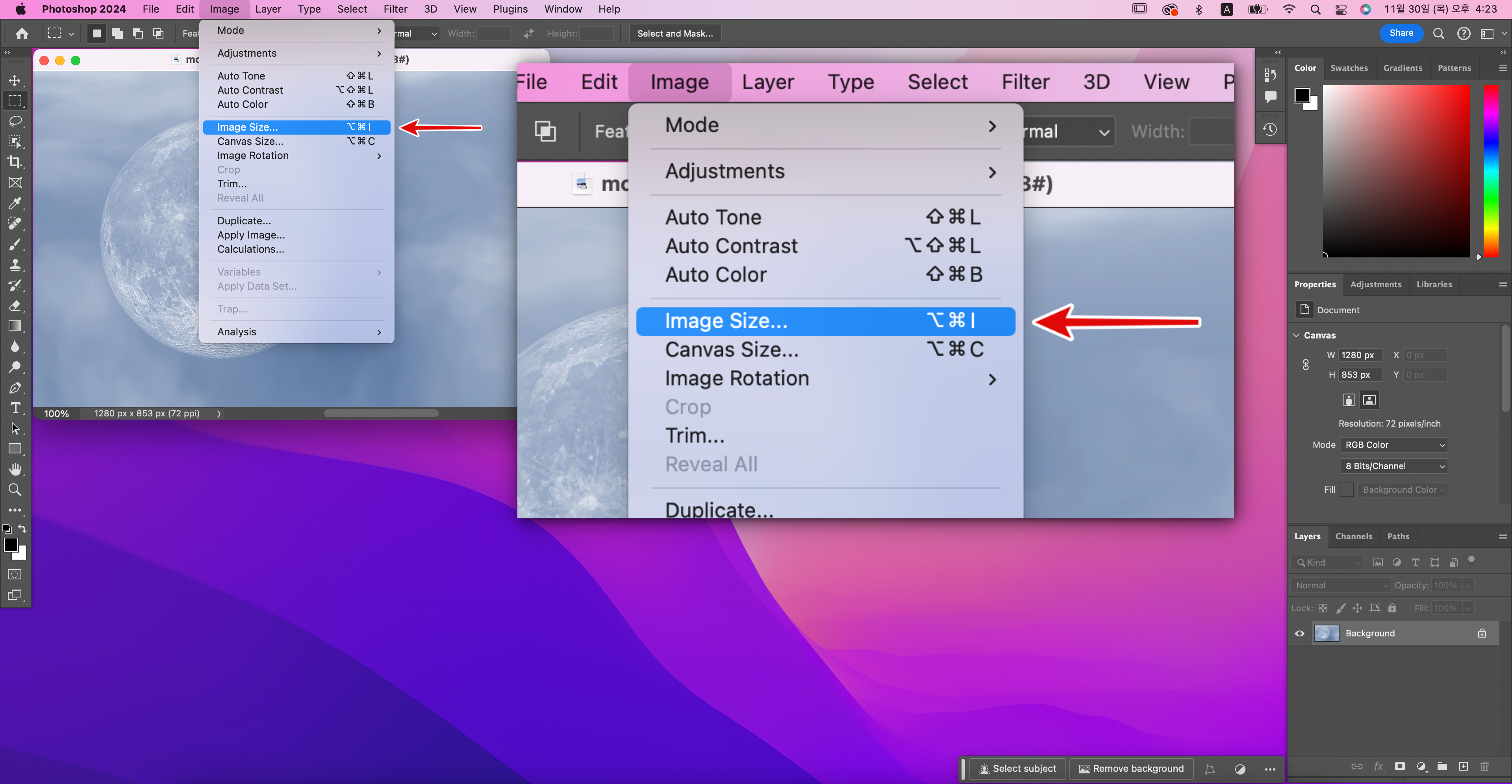Image resolution: width=1512 pixels, height=784 pixels.
Task: Select the Horizontal Type tool
Action: (x=15, y=409)
